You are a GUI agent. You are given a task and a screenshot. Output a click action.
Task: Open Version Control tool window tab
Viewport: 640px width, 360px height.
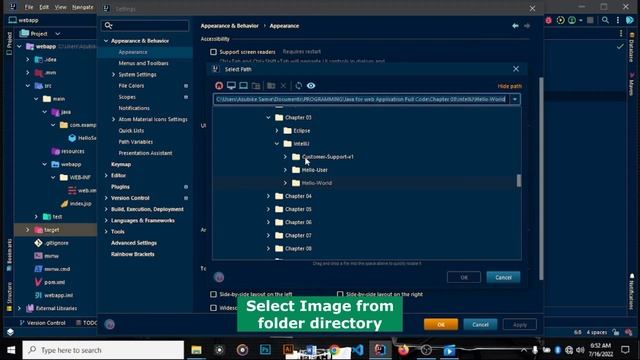coord(42,322)
